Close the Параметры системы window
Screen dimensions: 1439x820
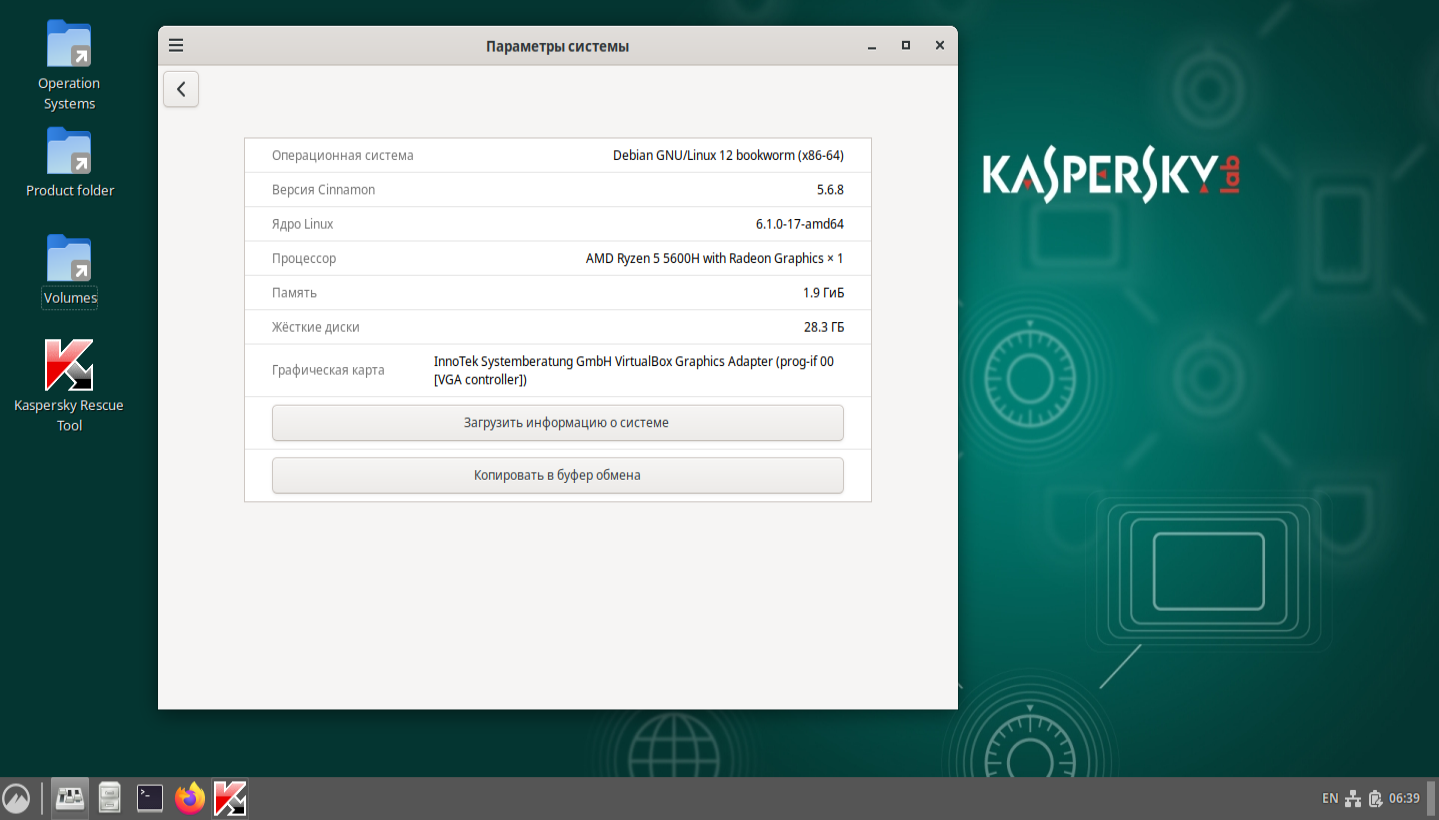tap(939, 45)
